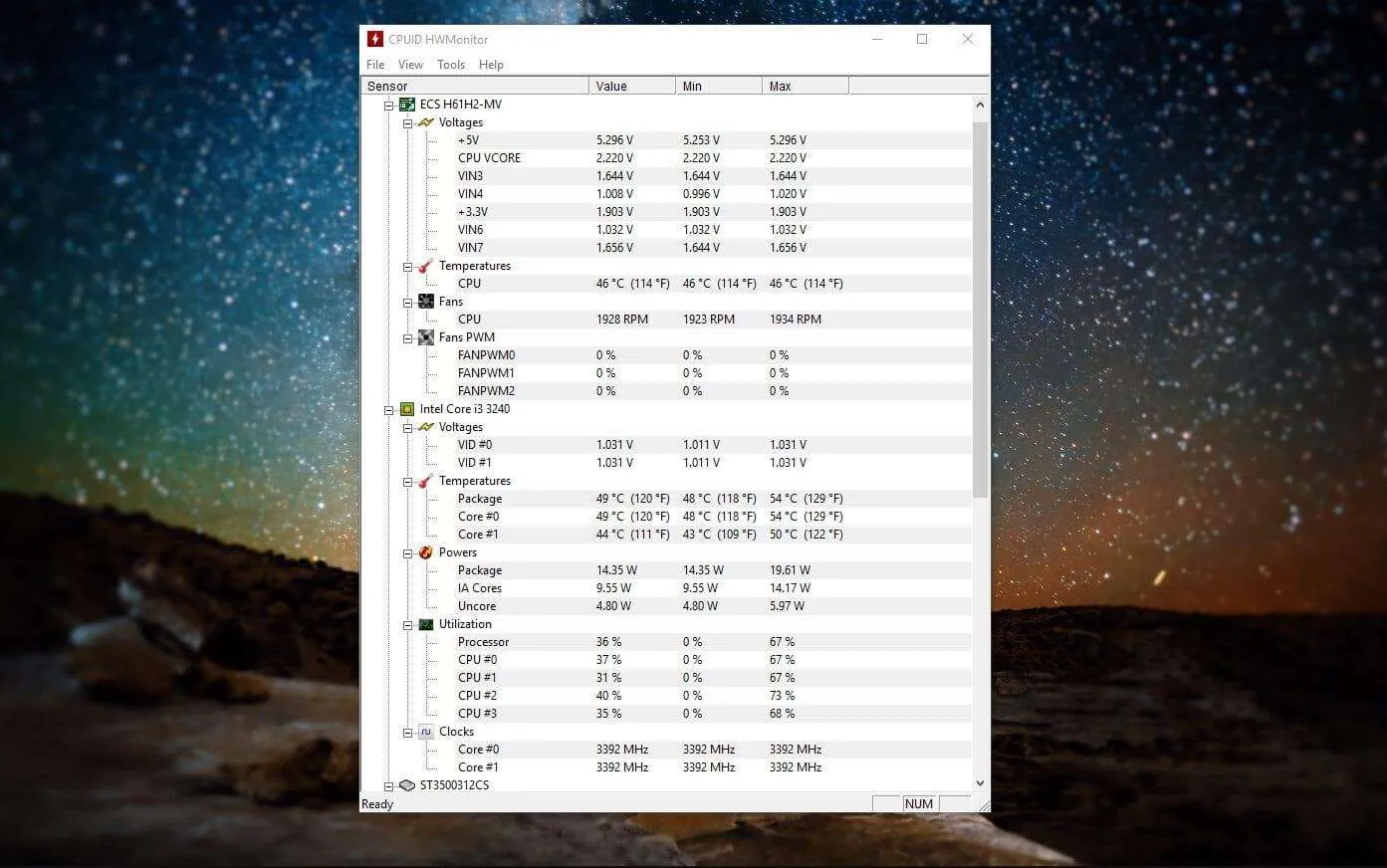Click the Temperatures icon under Intel Core i3
This screenshot has width=1387, height=868.
click(x=426, y=481)
